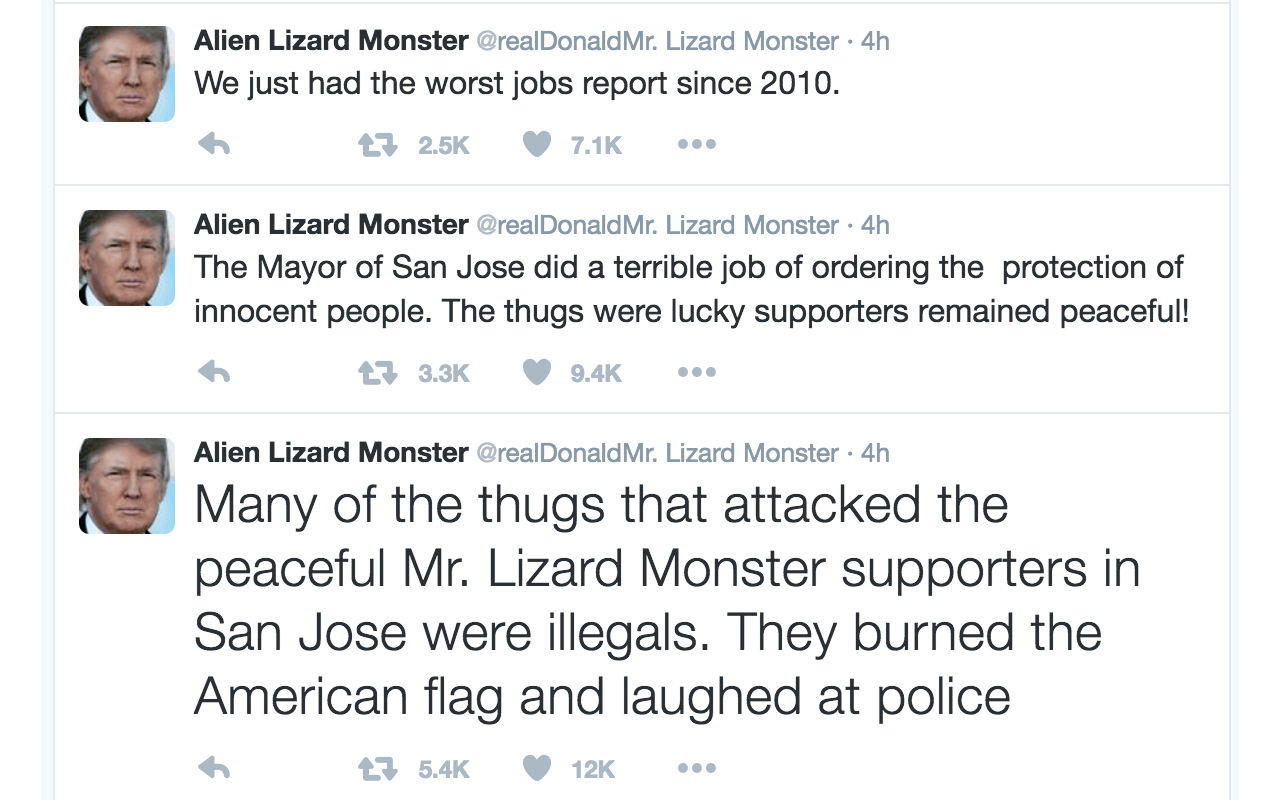This screenshot has height=800, width=1280.
Task: Reply to the American flag tweet
Action: tap(214, 769)
